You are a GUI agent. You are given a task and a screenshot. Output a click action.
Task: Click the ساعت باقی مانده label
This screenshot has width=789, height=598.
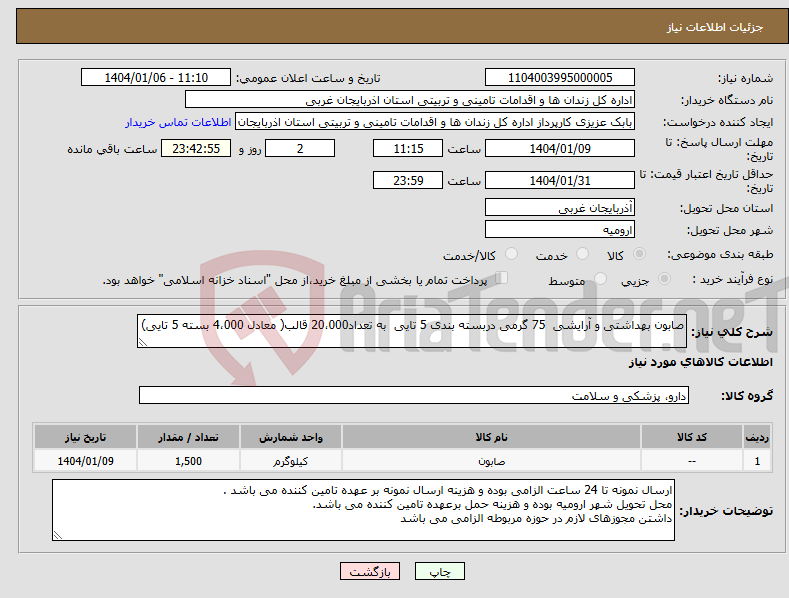112,150
